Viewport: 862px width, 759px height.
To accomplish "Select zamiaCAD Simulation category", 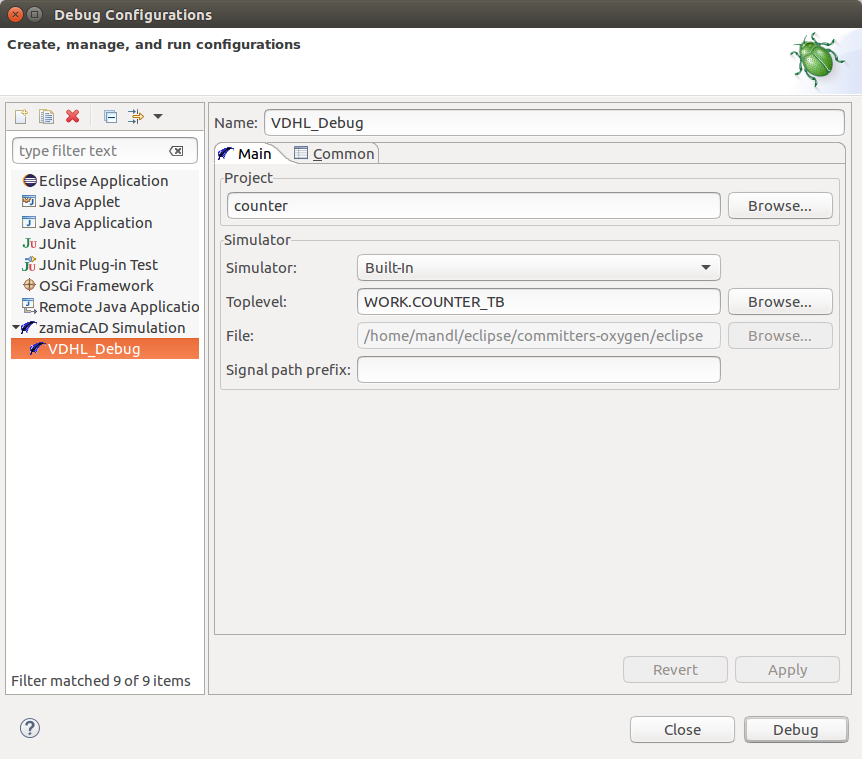I will 112,328.
